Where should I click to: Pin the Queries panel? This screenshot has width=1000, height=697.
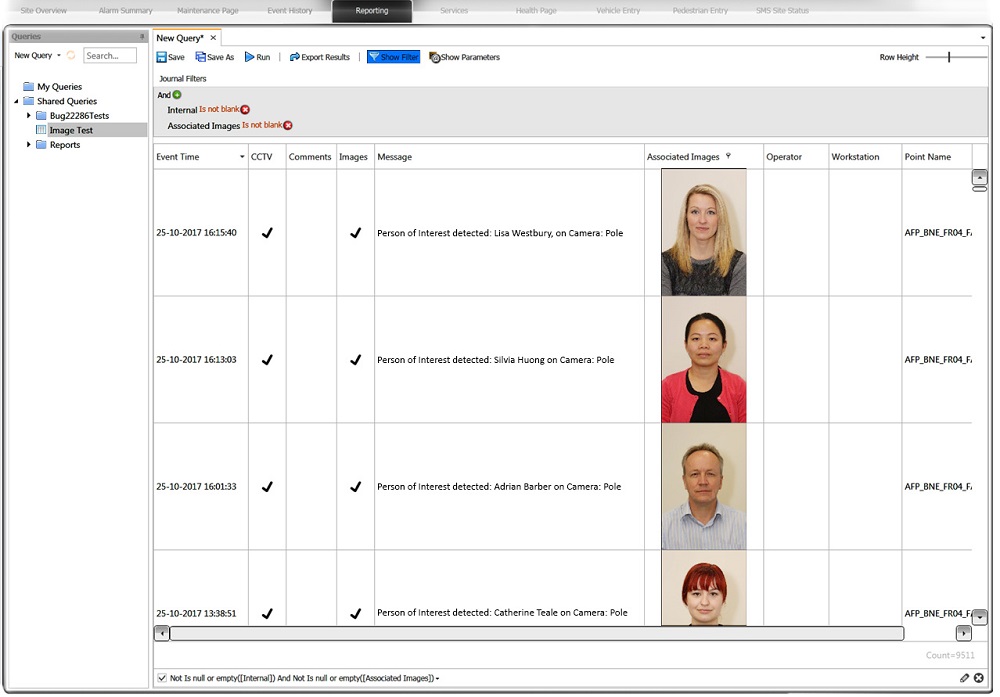pos(142,36)
